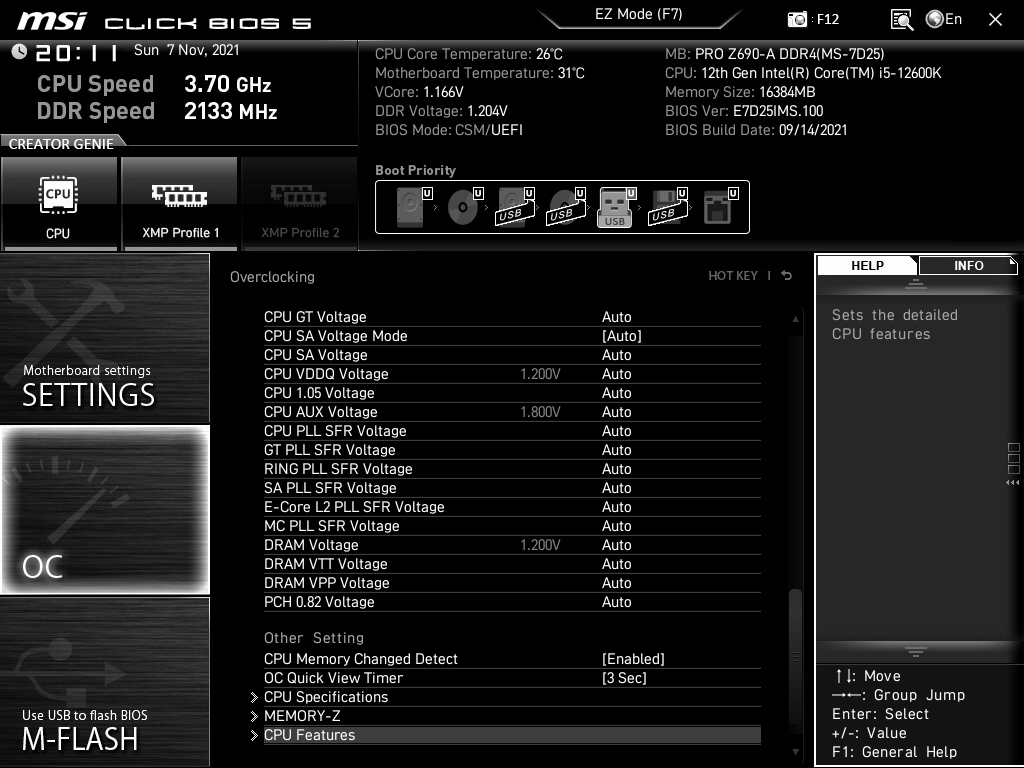
Task: Edit CPU 1.05 Voltage Auto value
Action: 616,392
